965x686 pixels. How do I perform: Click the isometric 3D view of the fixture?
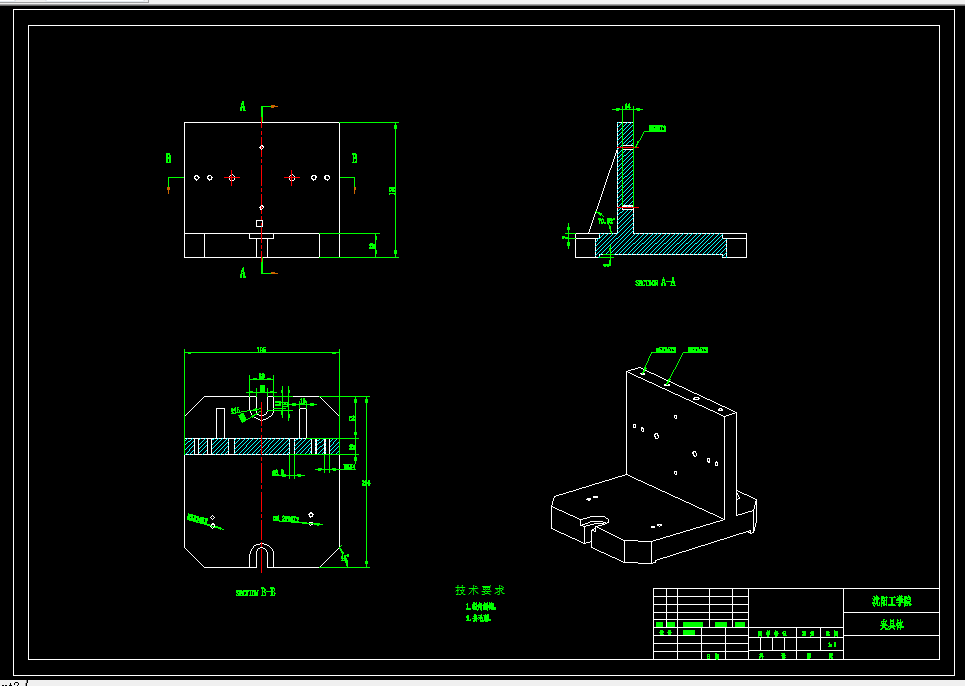pyautogui.click(x=654, y=465)
